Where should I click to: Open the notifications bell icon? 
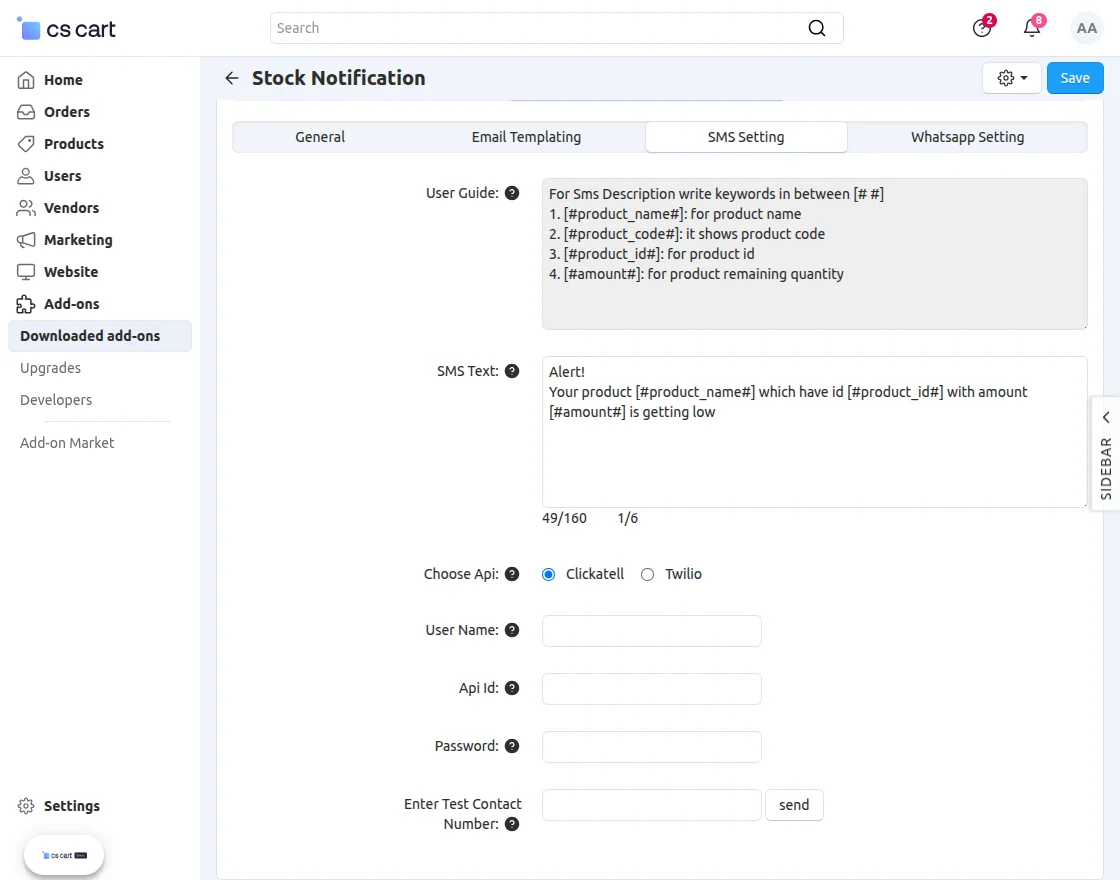click(x=1032, y=28)
